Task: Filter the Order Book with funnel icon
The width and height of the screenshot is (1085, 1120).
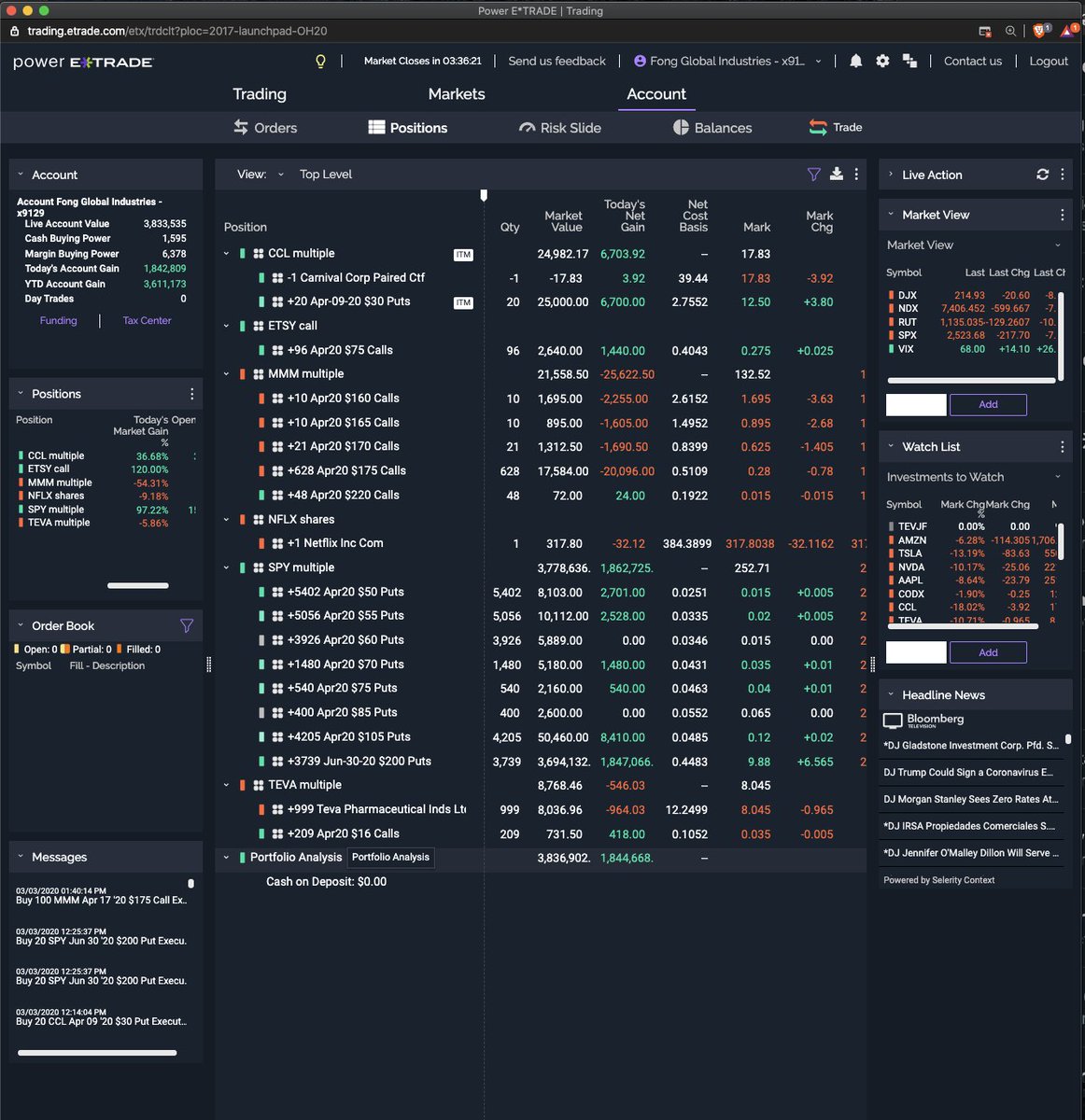Action: (x=187, y=625)
